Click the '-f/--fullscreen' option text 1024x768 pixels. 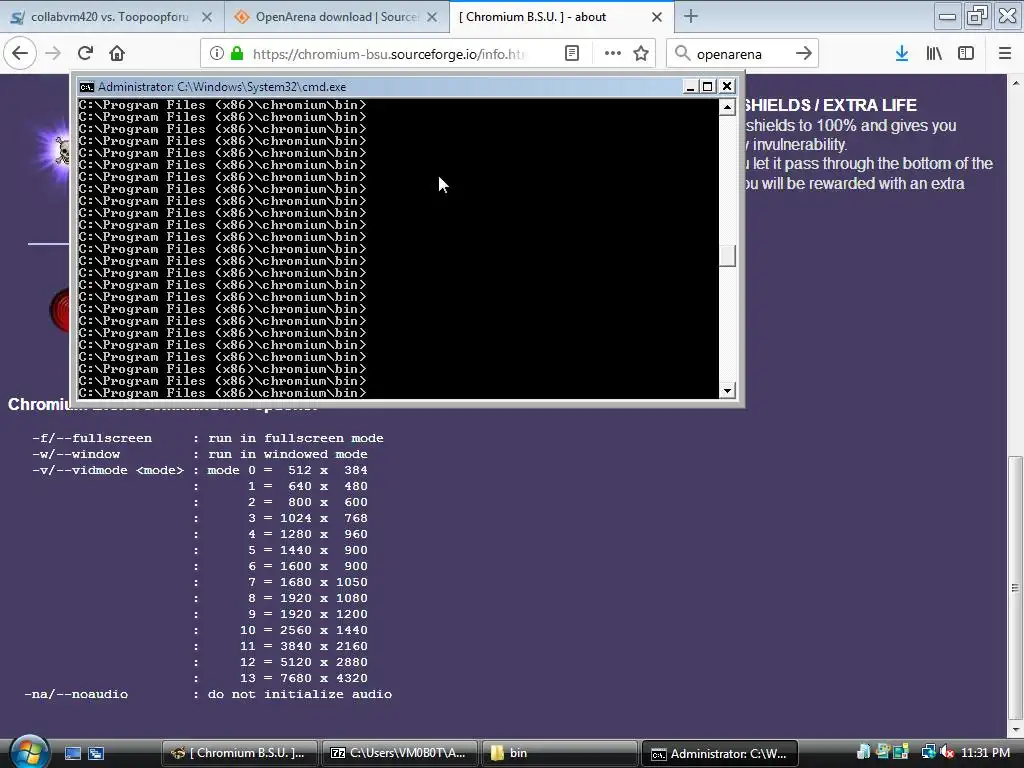92,438
